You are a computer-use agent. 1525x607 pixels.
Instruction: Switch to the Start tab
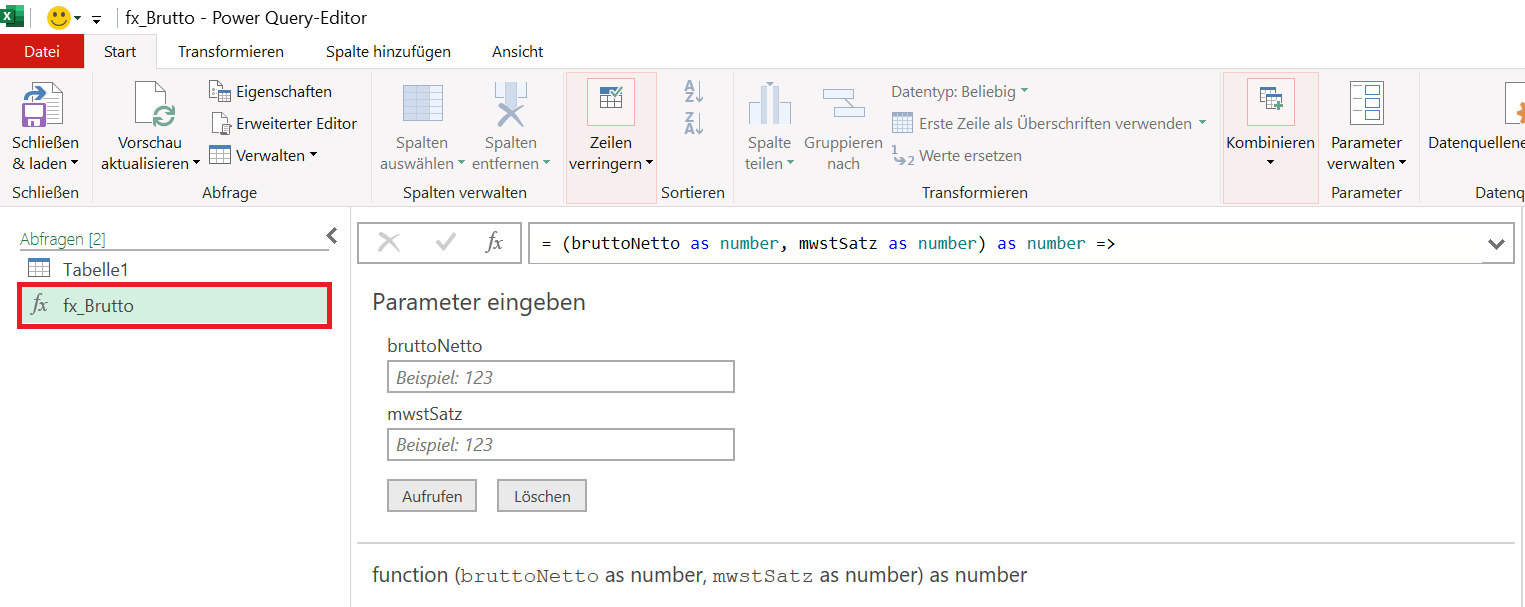[120, 51]
